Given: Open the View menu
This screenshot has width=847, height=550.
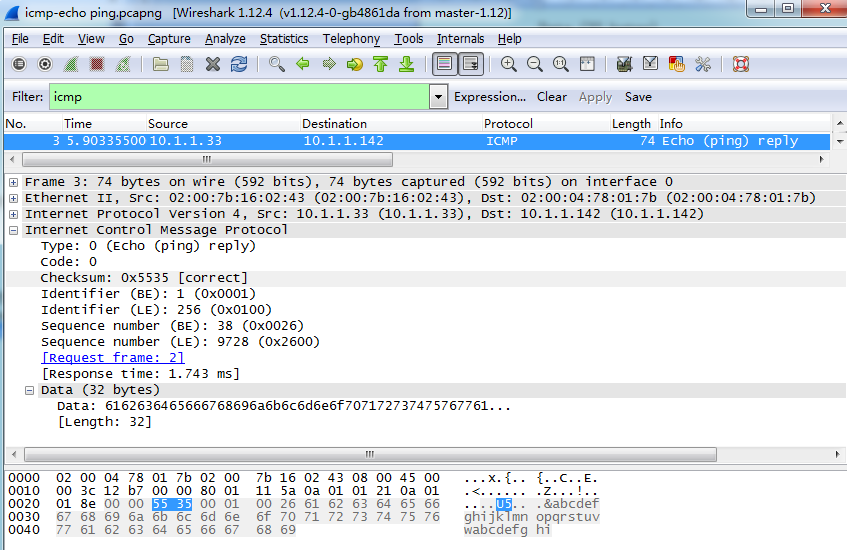Looking at the screenshot, I should tap(91, 39).
